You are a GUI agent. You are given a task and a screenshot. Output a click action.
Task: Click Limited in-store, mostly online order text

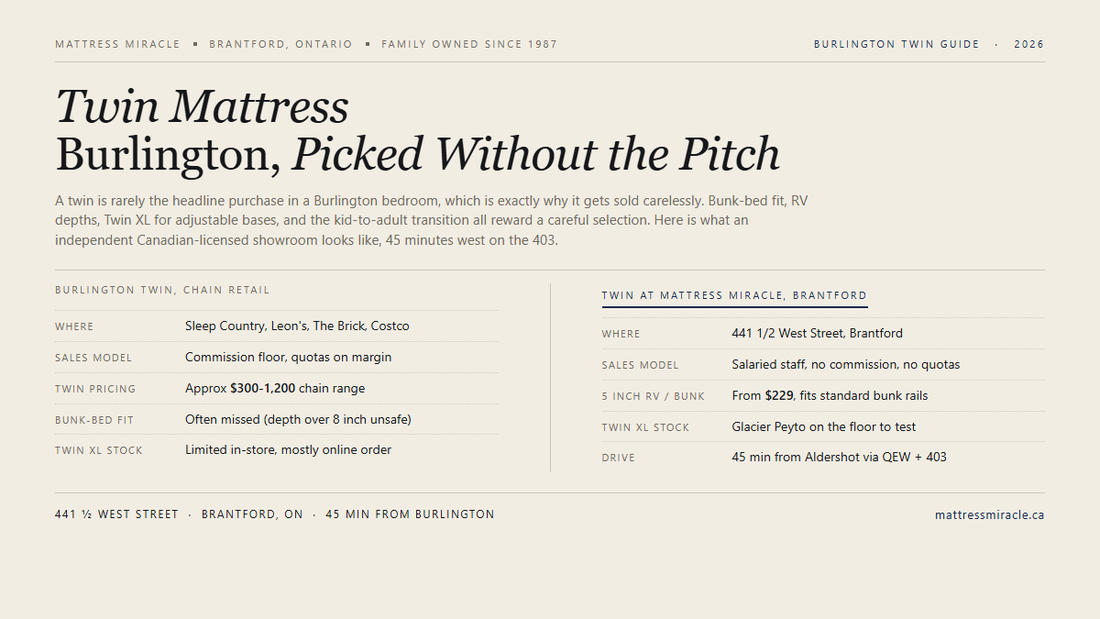(x=288, y=450)
